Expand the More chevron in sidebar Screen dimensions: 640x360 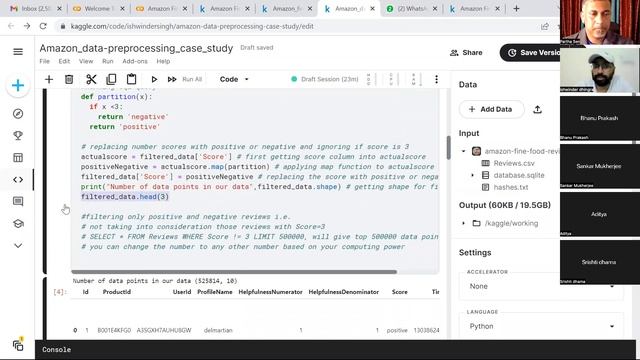click(18, 245)
